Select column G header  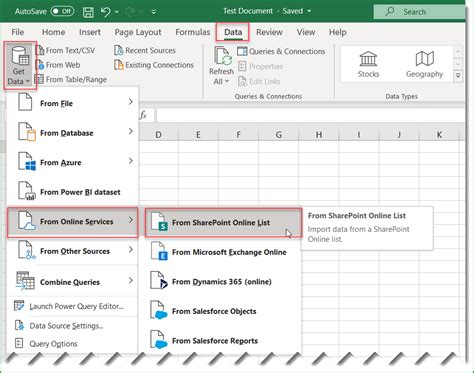[279, 135]
